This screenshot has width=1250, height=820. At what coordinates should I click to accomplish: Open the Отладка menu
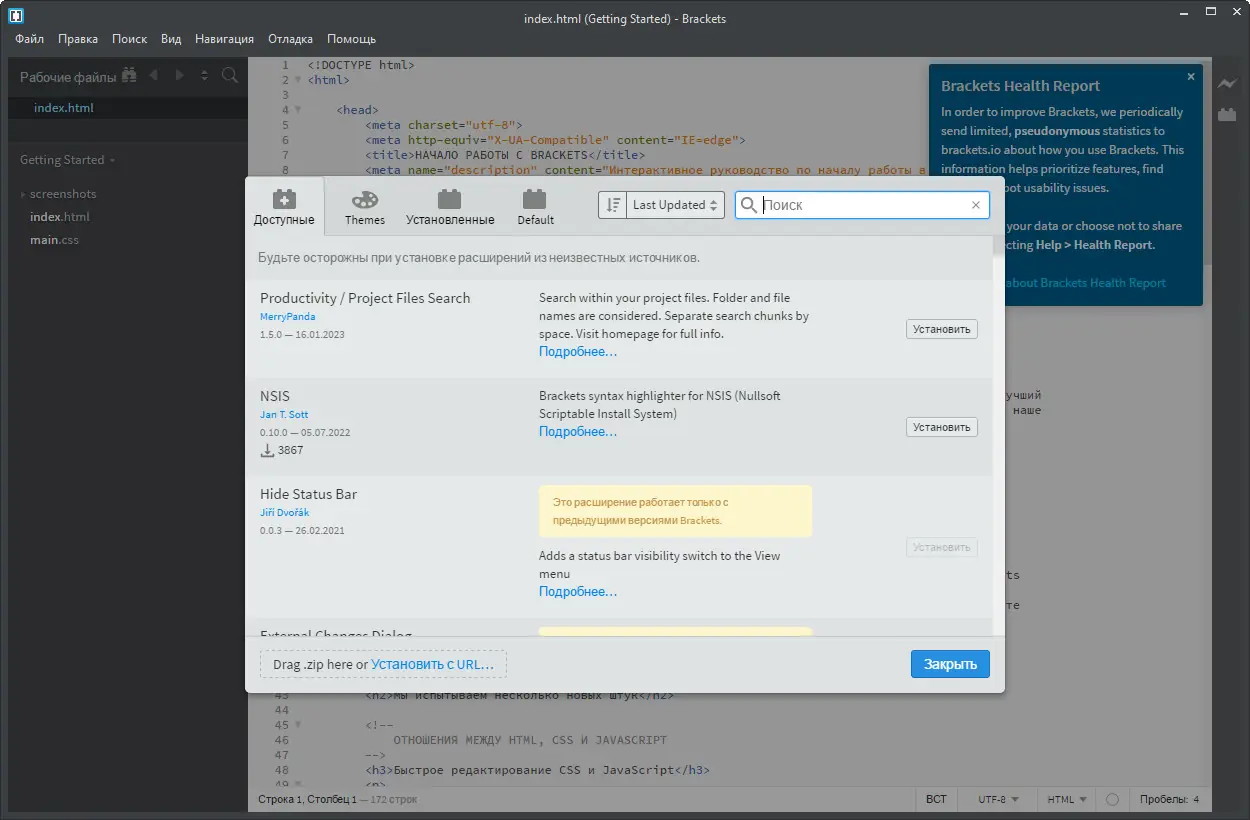[x=291, y=39]
